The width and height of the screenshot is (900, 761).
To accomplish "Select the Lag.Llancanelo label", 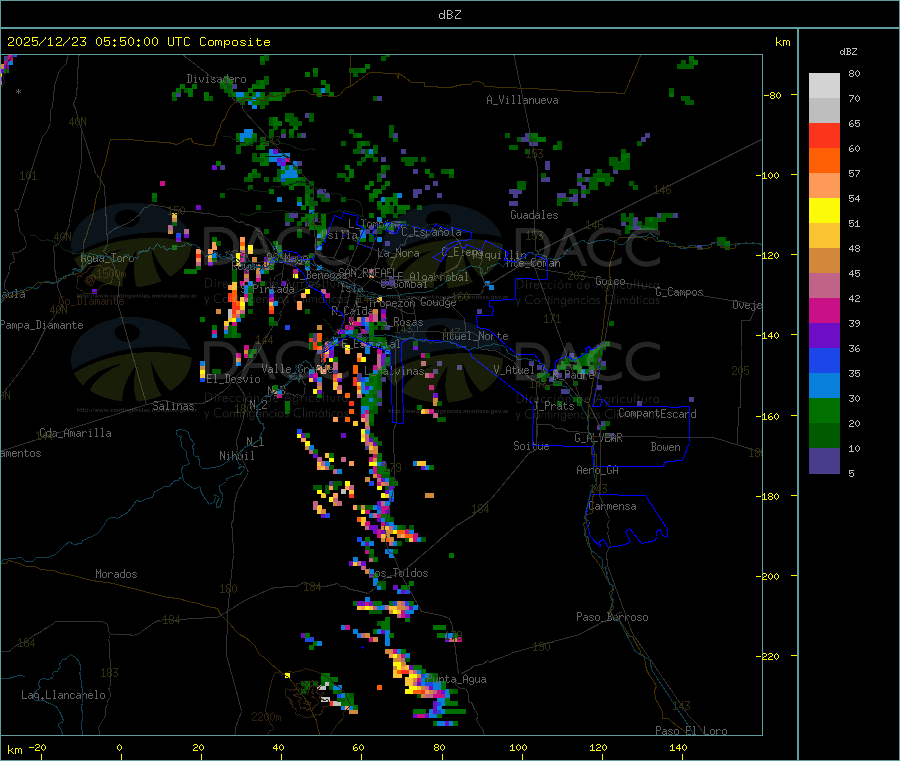I will (63, 695).
